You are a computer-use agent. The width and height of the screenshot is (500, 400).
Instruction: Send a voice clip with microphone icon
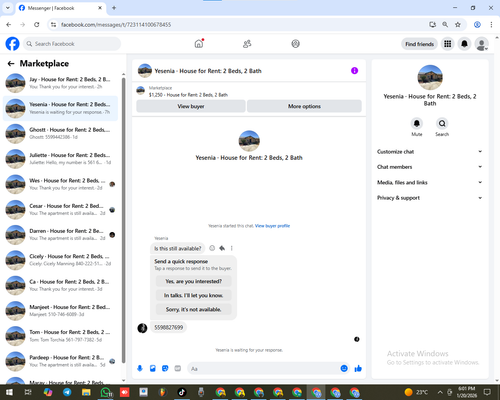coord(140,368)
